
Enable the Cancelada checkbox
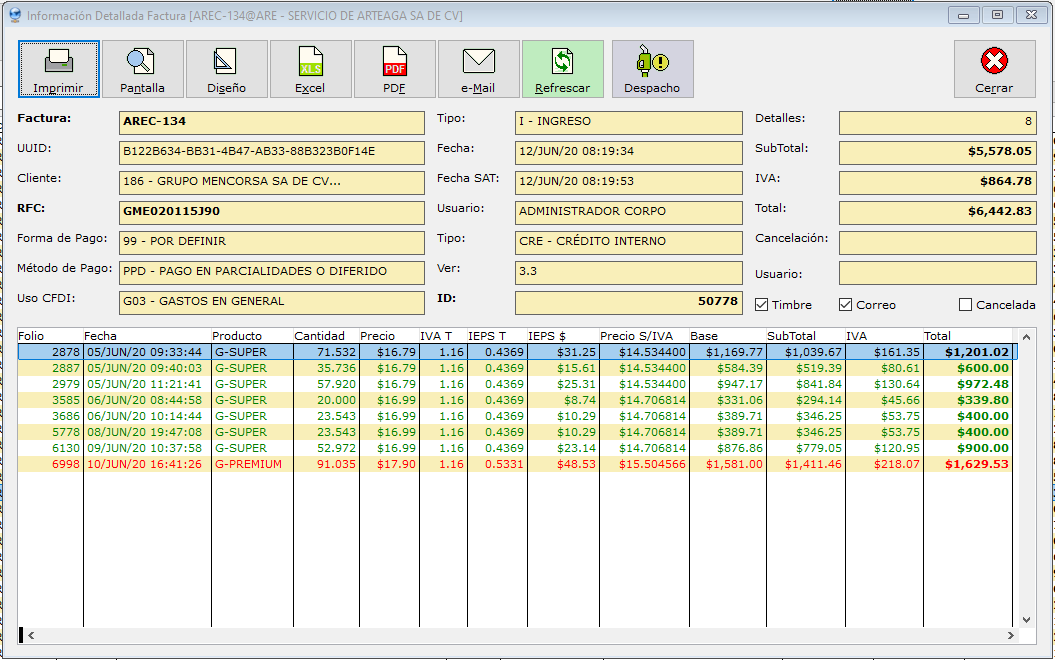click(965, 305)
